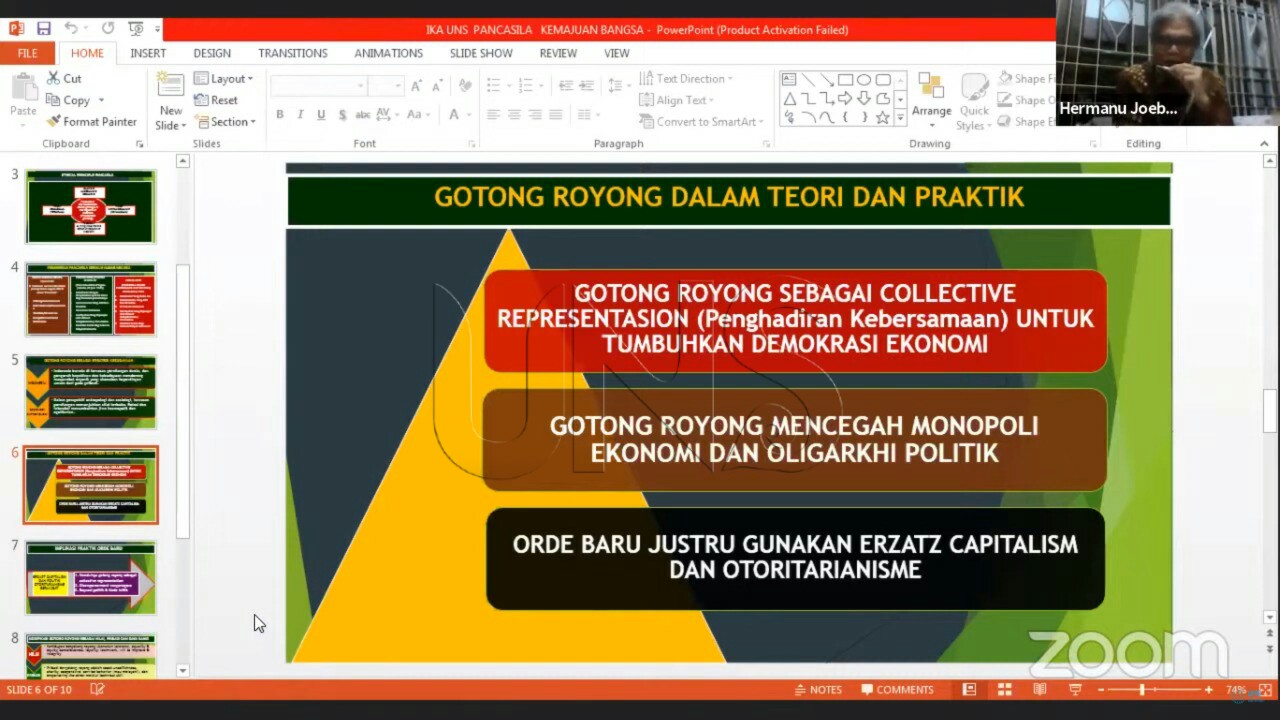Toggle right text alignment
1280x720 pixels.
coord(535,115)
